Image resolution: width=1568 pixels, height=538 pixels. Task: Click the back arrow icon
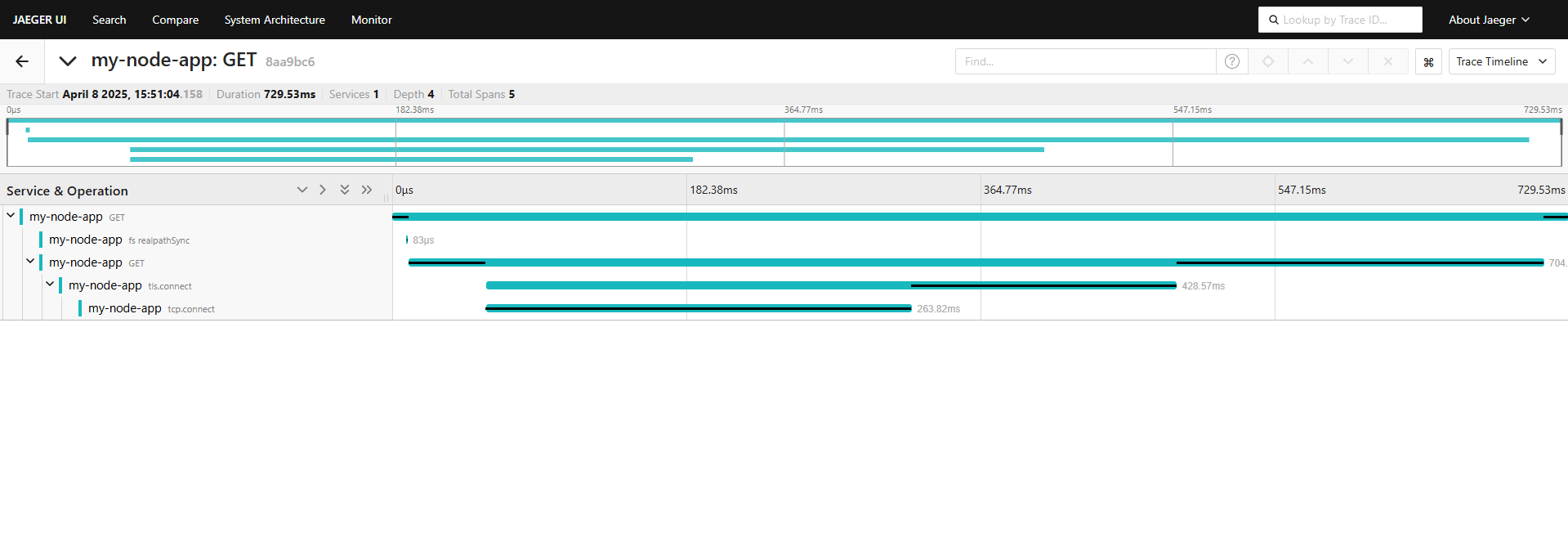click(x=22, y=61)
